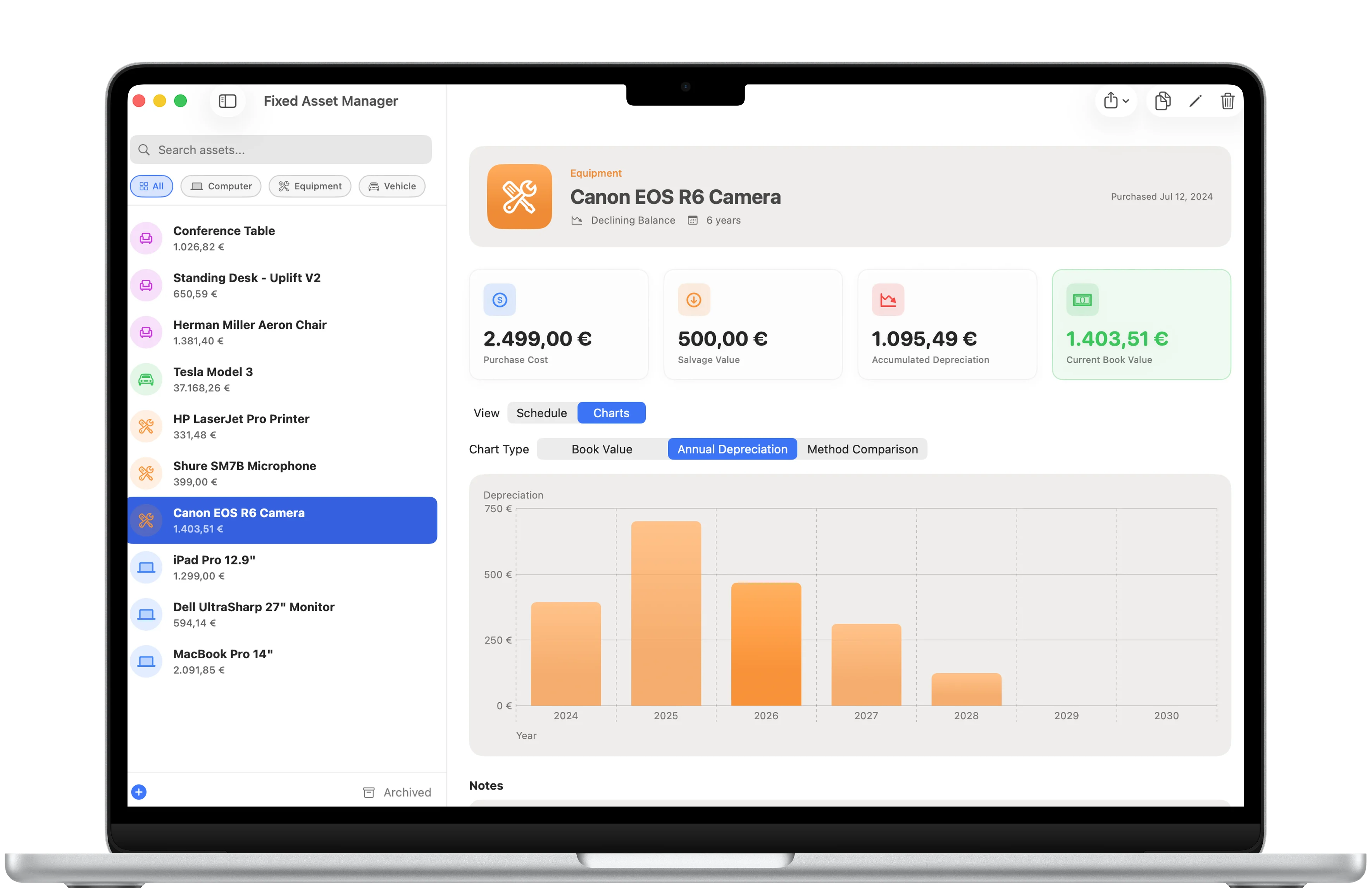Screen dimensions: 1372x891
Task: Click the Declining Balance method label
Action: pyautogui.click(x=633, y=220)
